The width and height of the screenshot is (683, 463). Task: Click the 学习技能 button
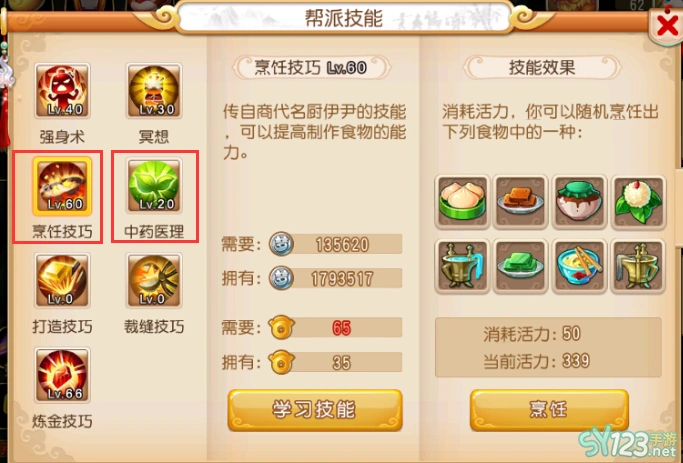pos(315,410)
